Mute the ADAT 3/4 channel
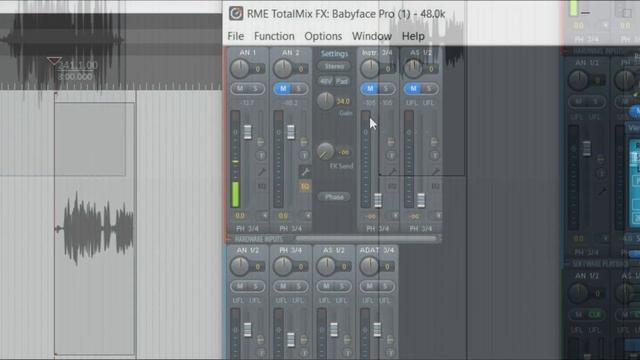The image size is (640, 360). click(x=369, y=287)
